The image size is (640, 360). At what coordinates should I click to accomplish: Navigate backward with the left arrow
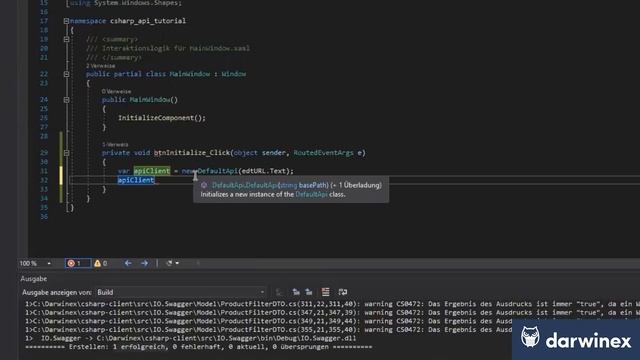(x=128, y=263)
